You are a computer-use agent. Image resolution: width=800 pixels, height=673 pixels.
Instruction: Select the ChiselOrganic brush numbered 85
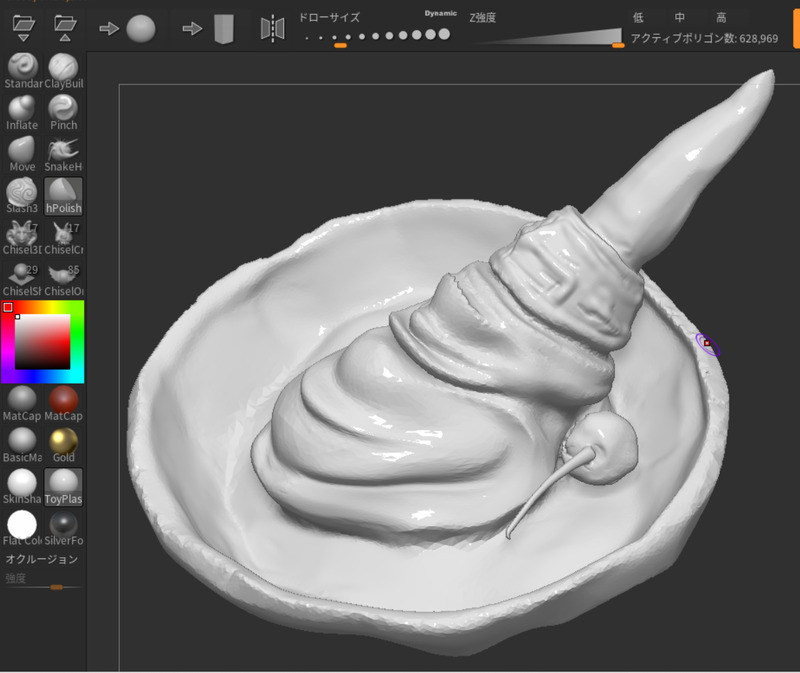point(63,279)
